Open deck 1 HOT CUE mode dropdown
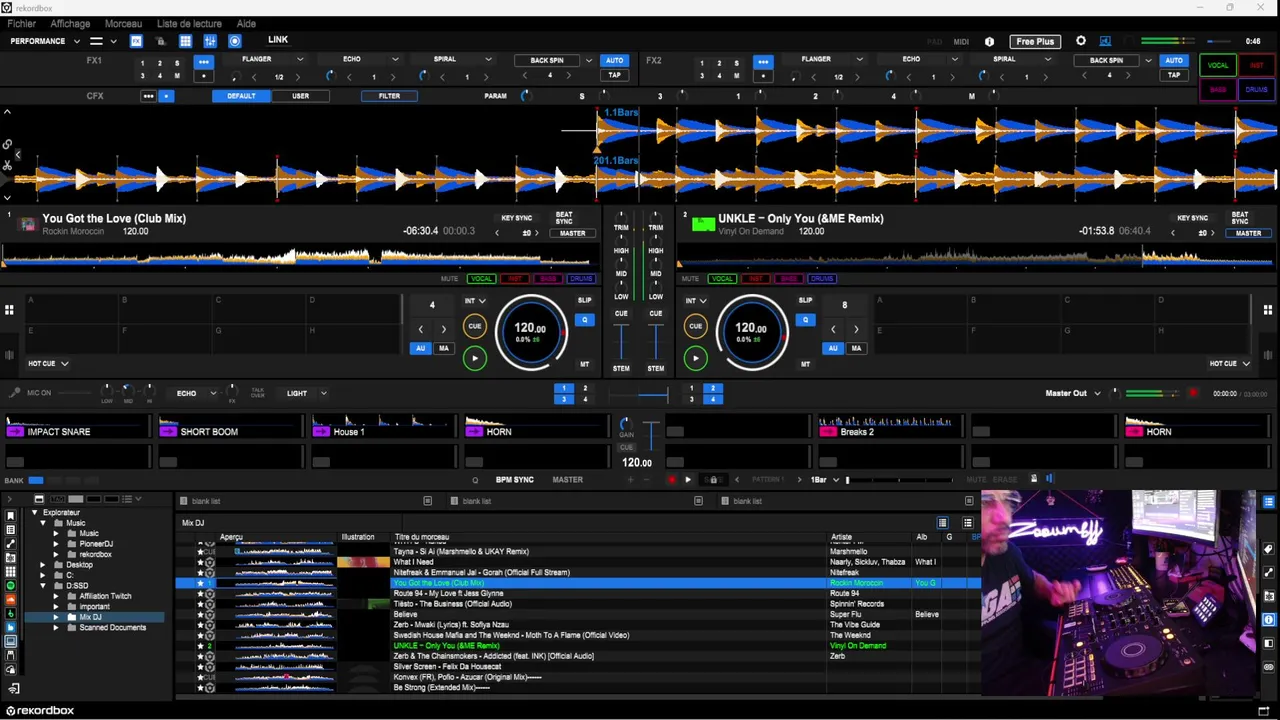Viewport: 1280px width, 720px height. 48,364
